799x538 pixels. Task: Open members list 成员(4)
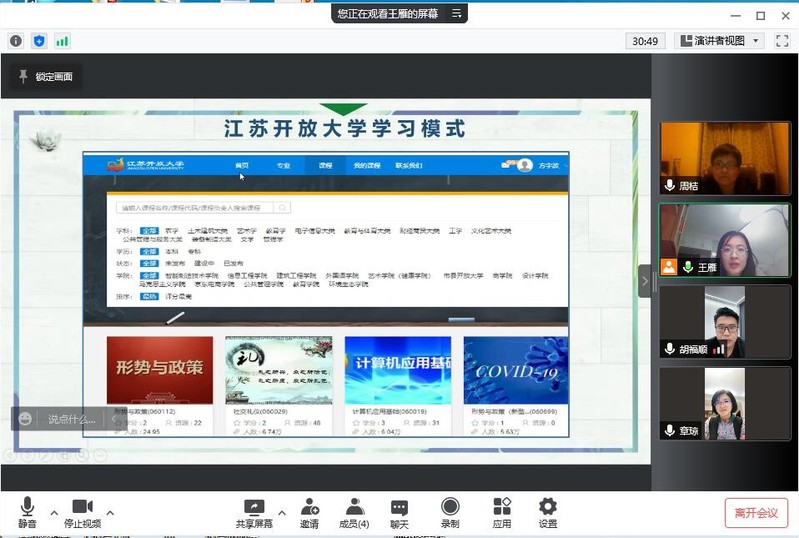click(x=354, y=513)
